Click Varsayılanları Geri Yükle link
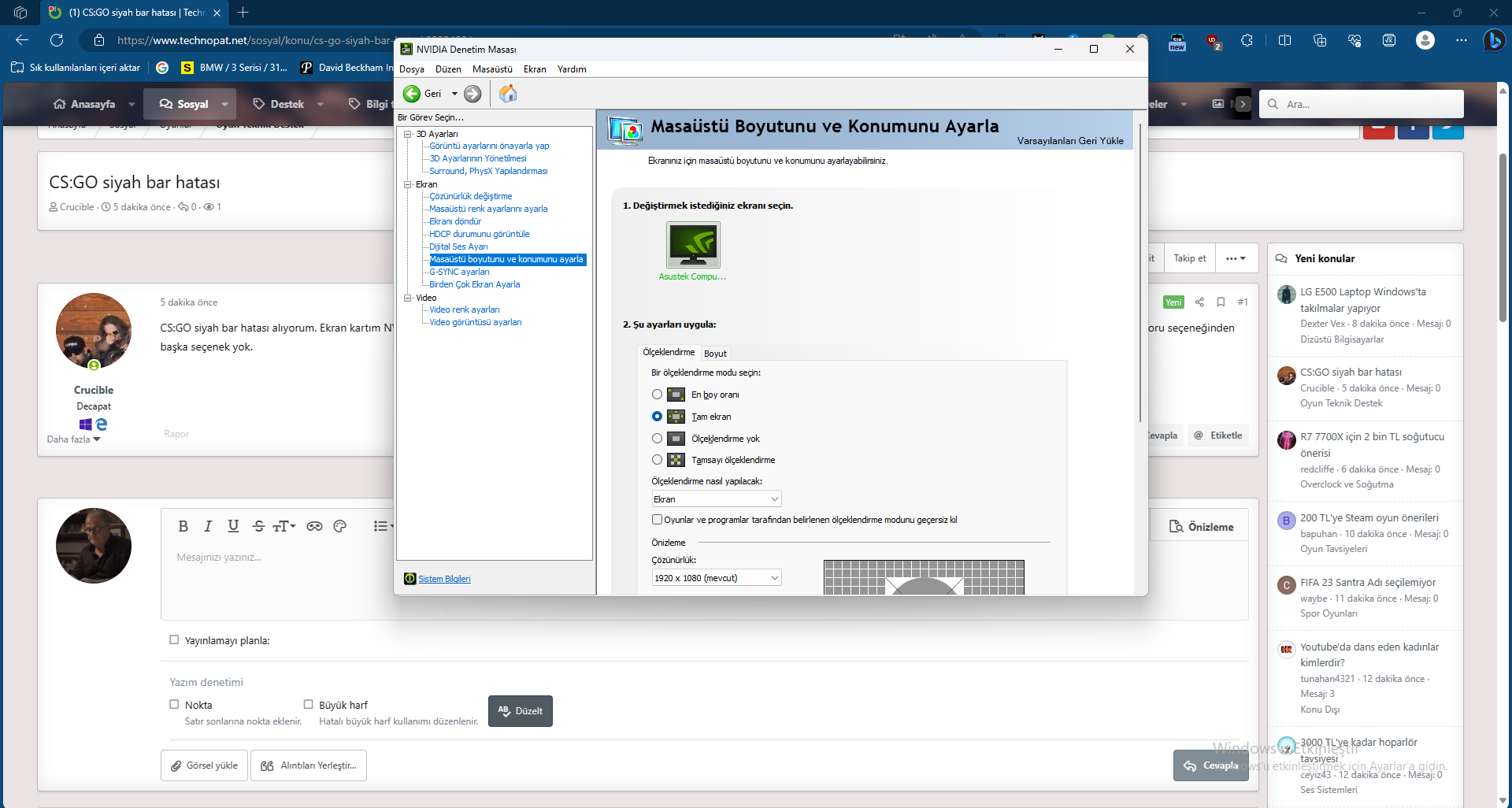 coord(1070,141)
